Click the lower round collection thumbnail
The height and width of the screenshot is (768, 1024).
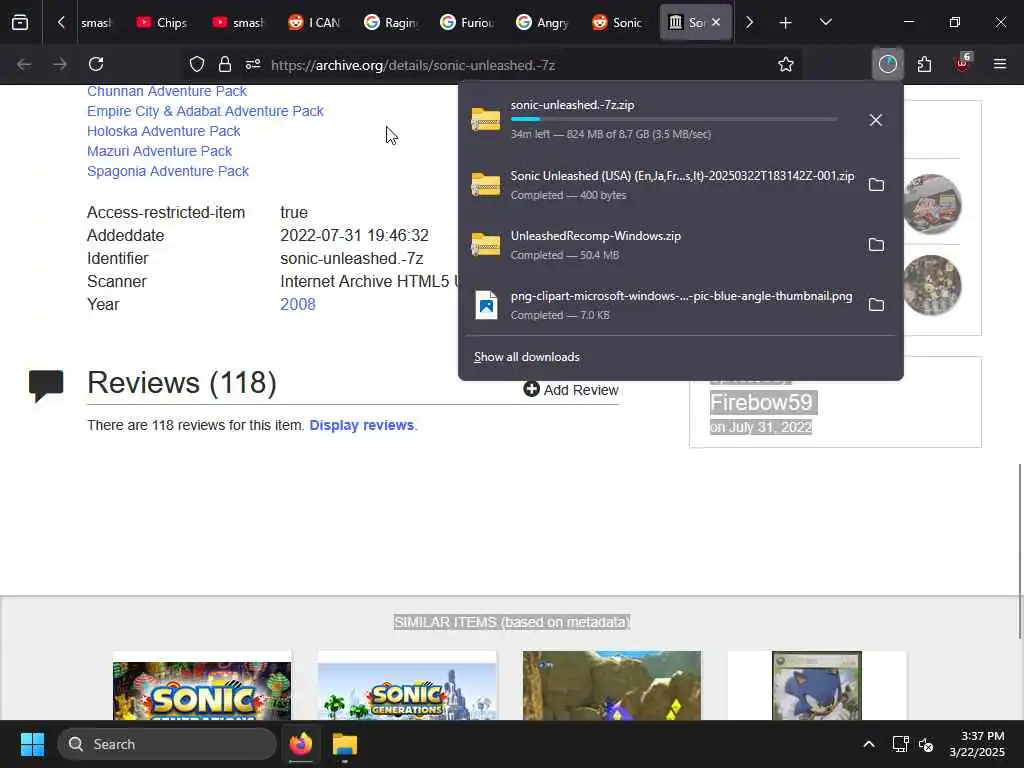point(932,285)
